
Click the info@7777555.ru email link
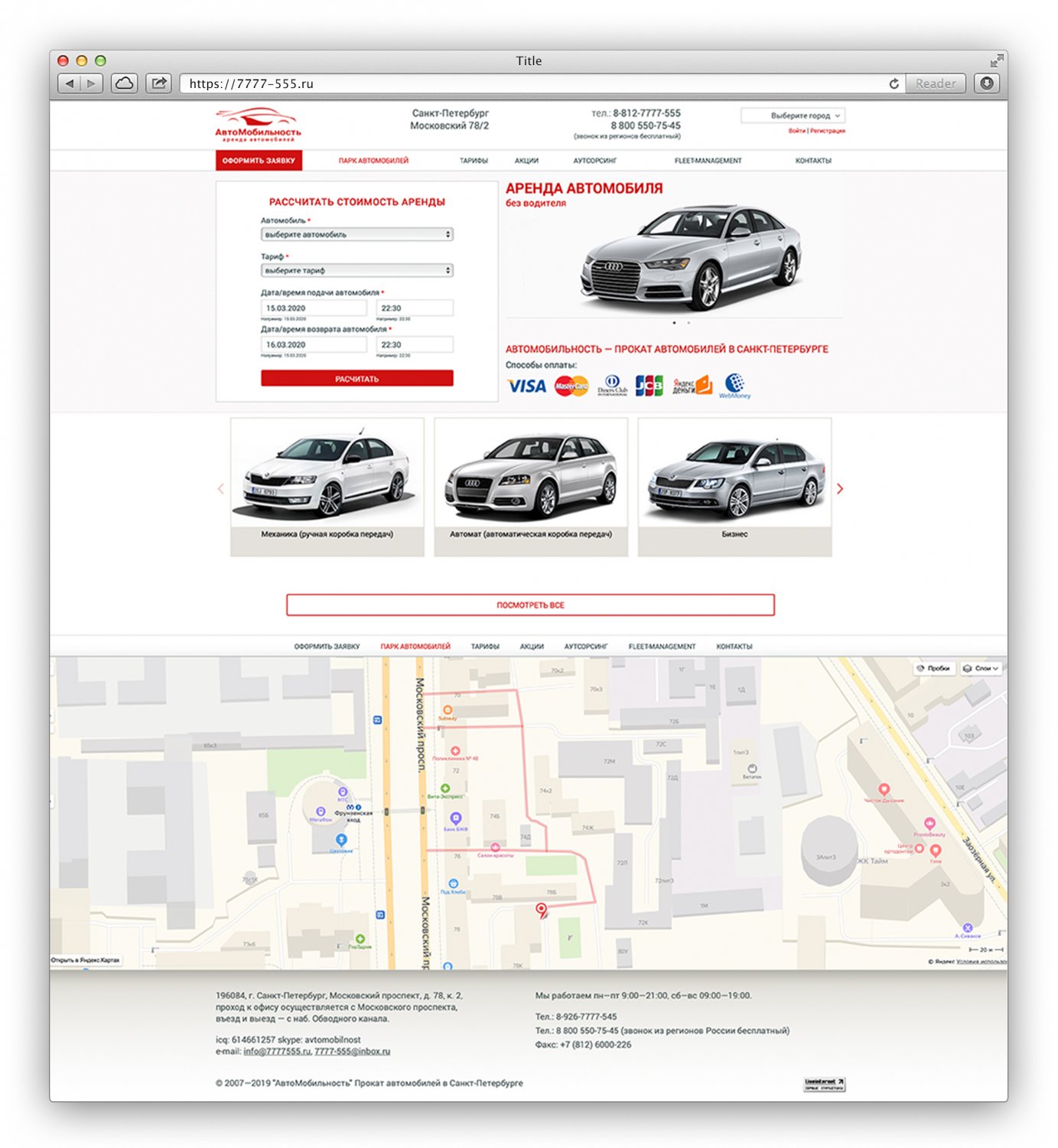click(277, 1052)
